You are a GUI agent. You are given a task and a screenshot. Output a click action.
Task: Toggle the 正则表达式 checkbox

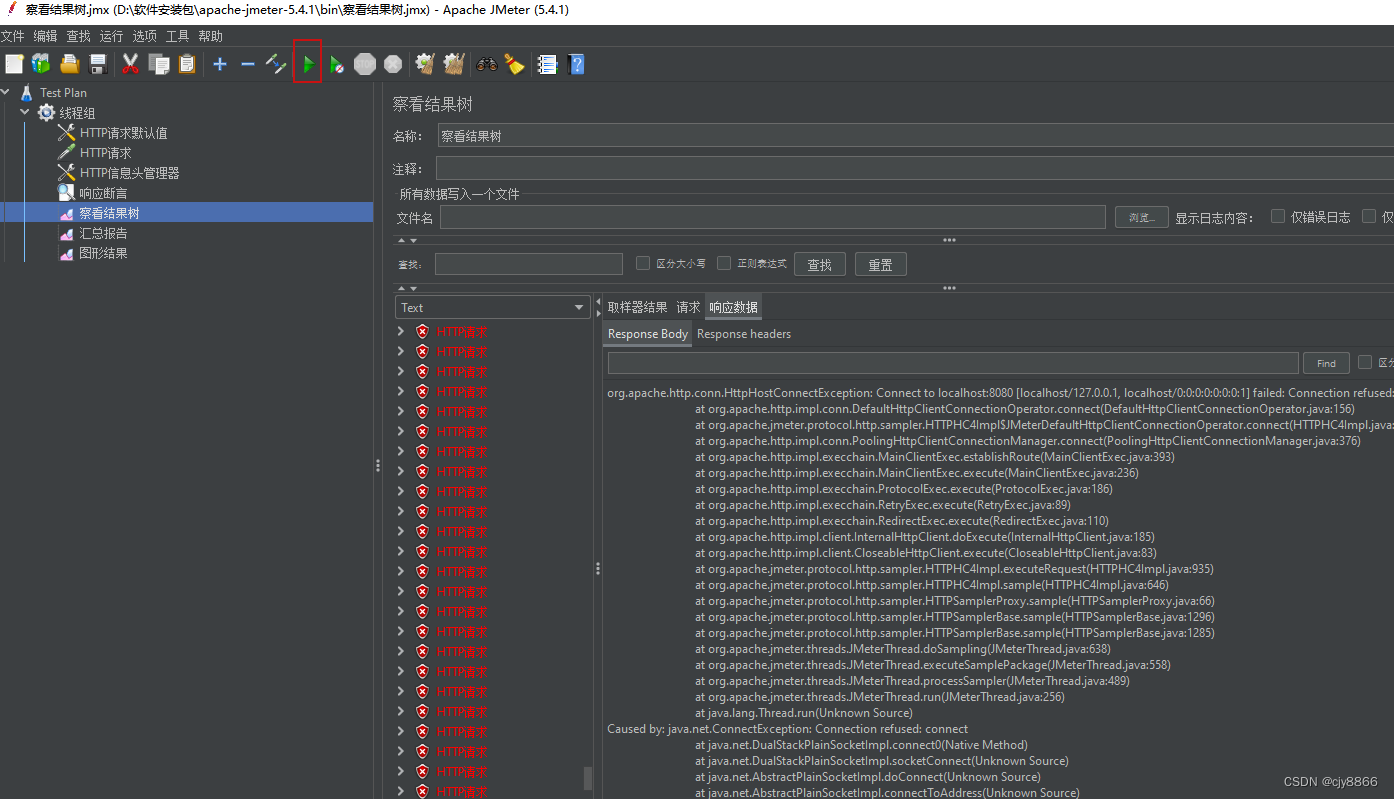point(724,263)
